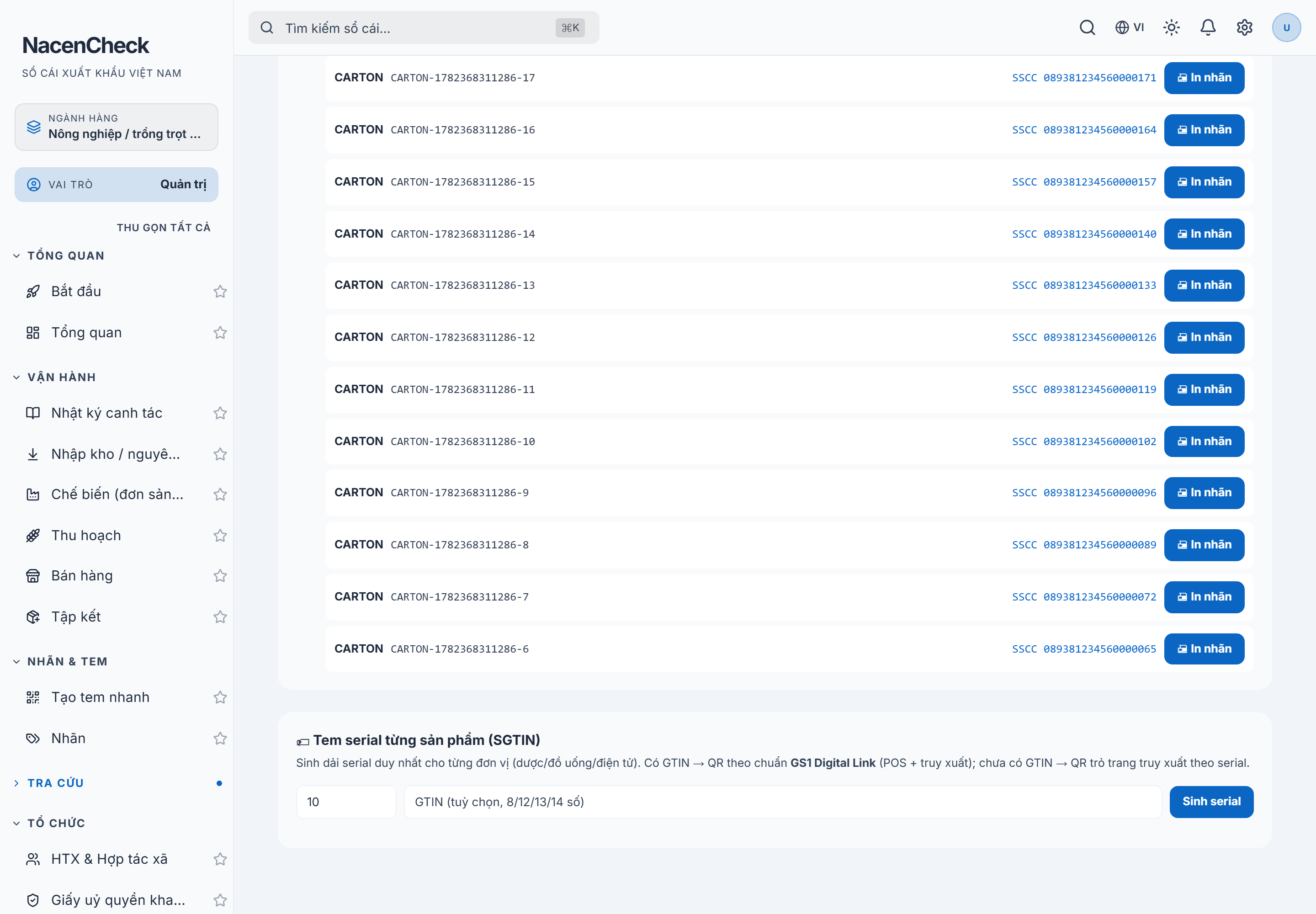
Task: Open Vai trò Quản trị selector
Action: tap(116, 185)
